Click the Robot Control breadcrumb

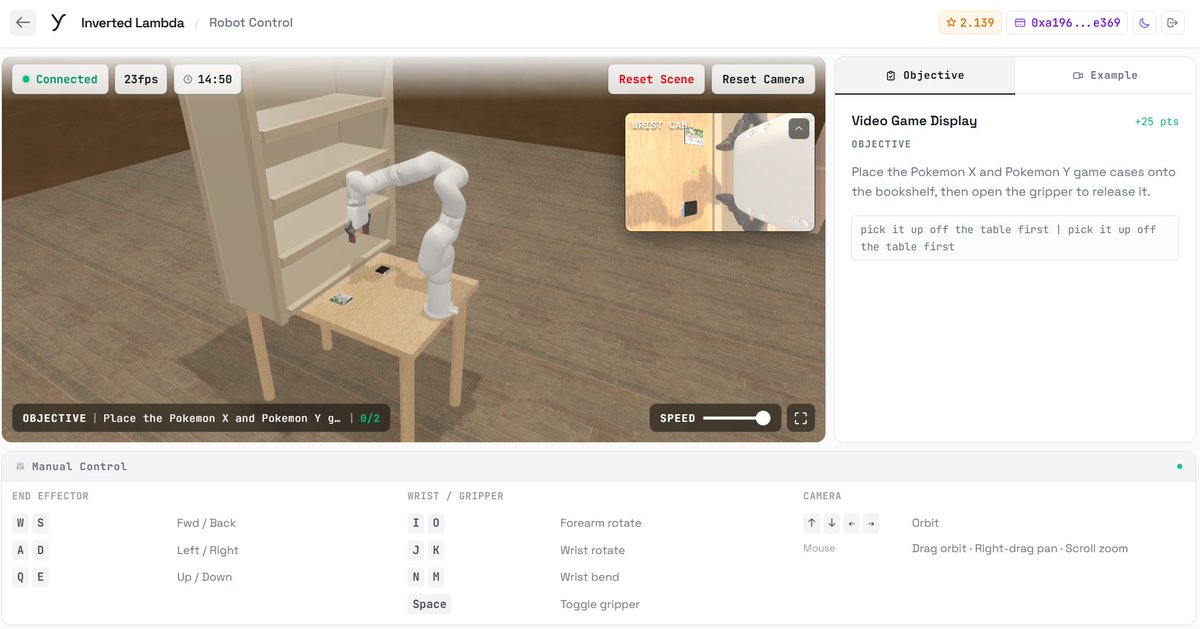pos(251,23)
